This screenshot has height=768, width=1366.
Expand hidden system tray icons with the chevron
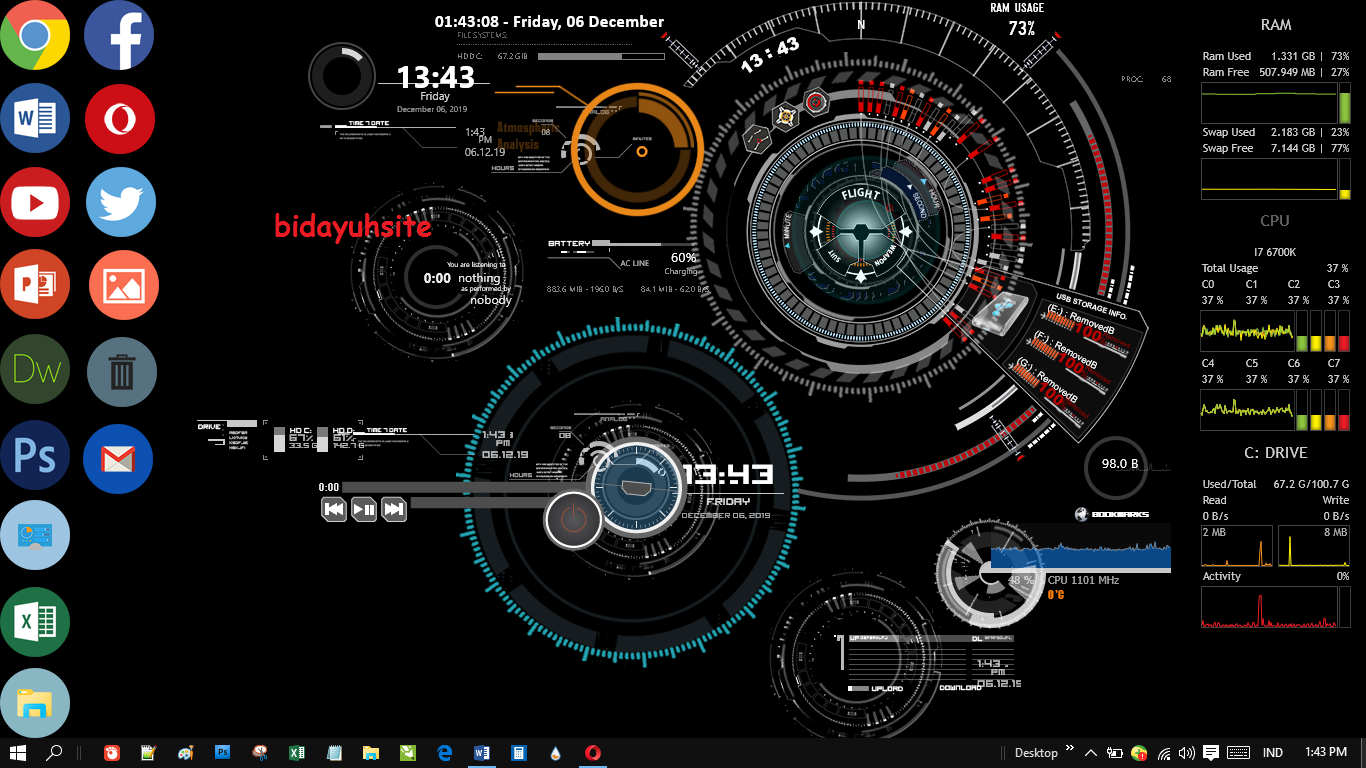(1090, 752)
